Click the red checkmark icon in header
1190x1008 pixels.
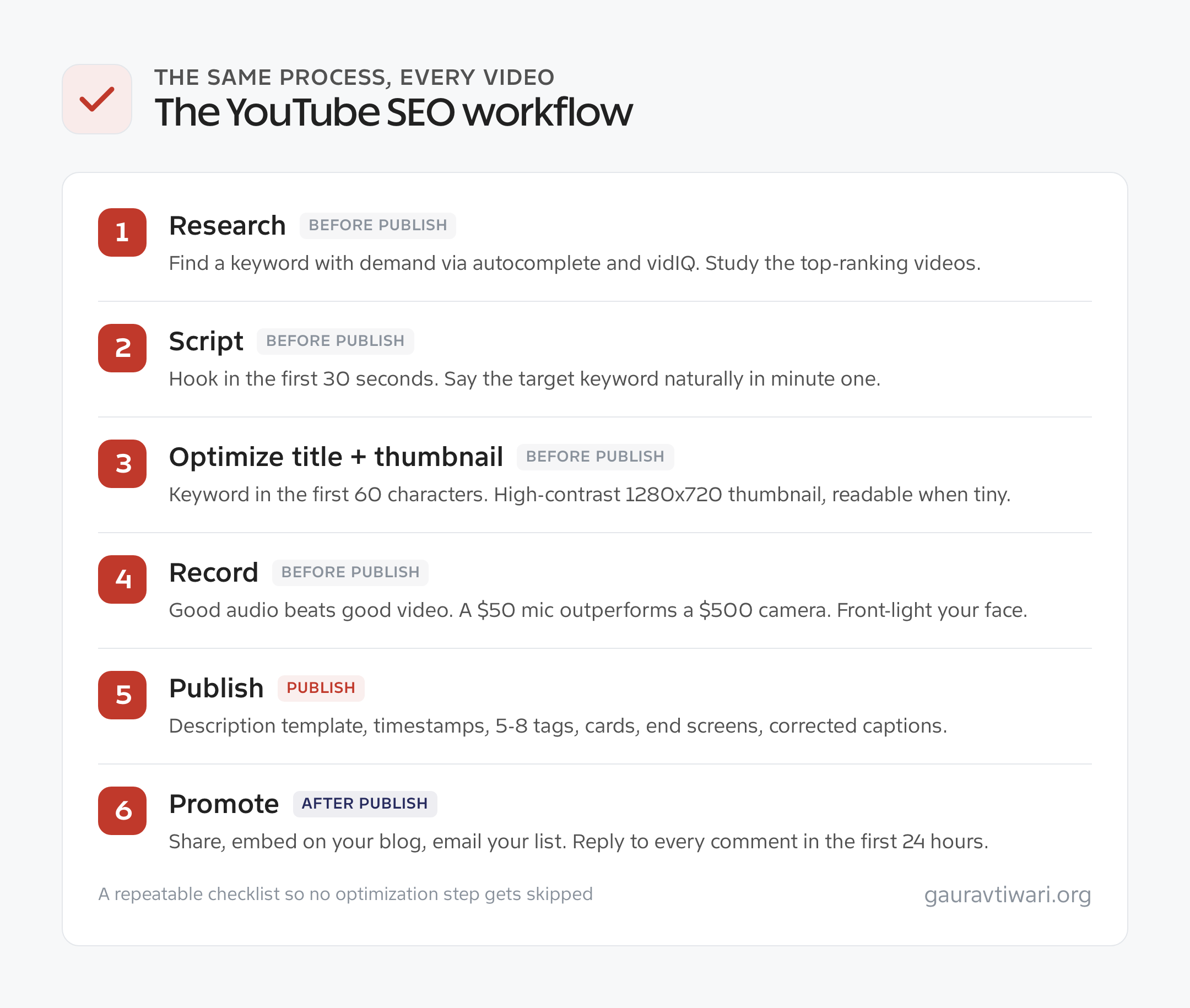coord(96,99)
